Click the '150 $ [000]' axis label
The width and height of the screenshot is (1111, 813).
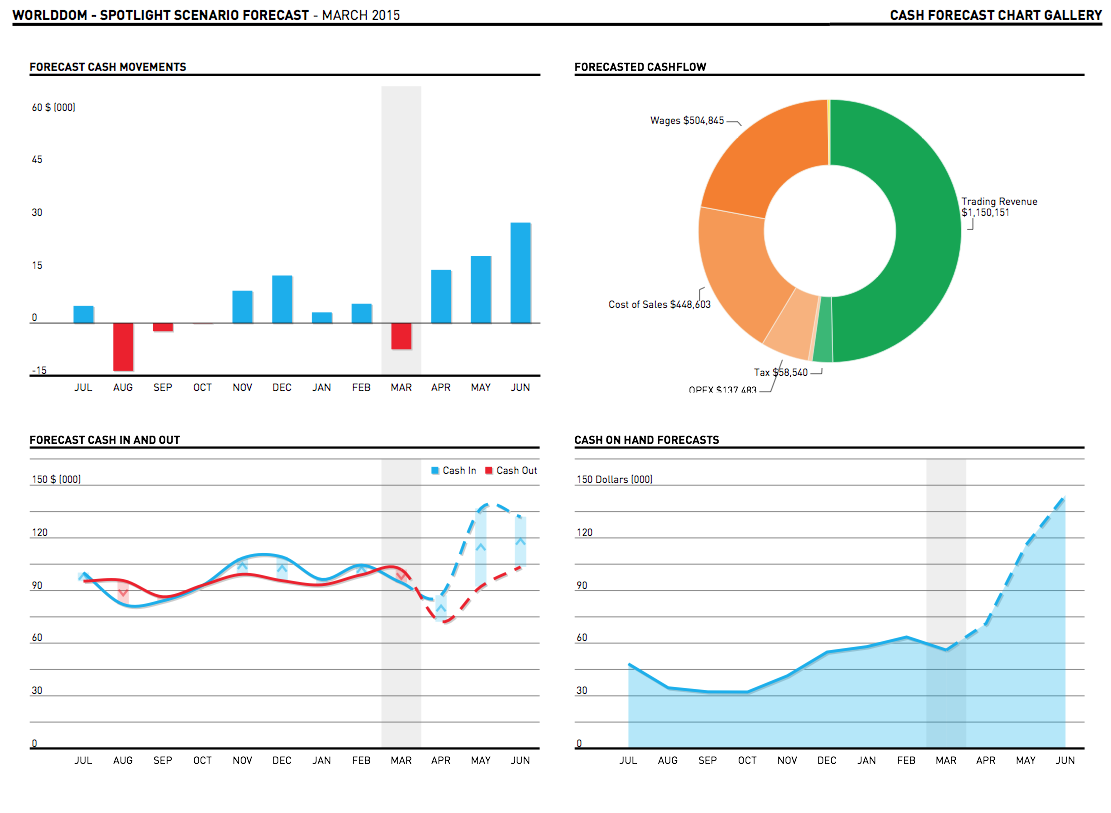pos(56,479)
